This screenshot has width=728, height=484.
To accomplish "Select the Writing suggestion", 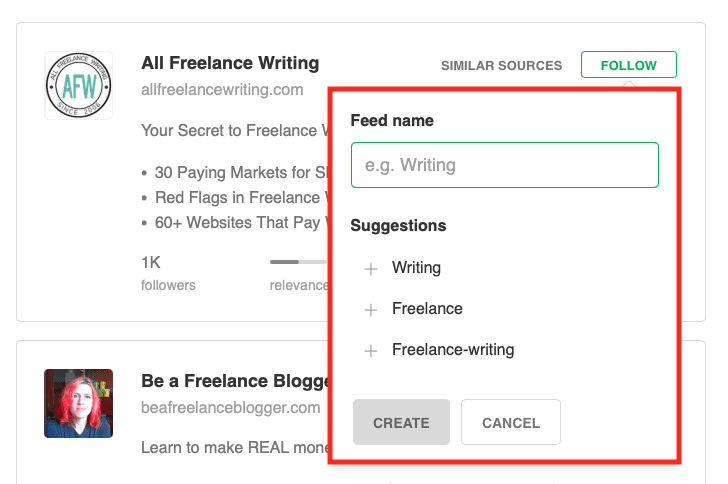I will tap(416, 268).
